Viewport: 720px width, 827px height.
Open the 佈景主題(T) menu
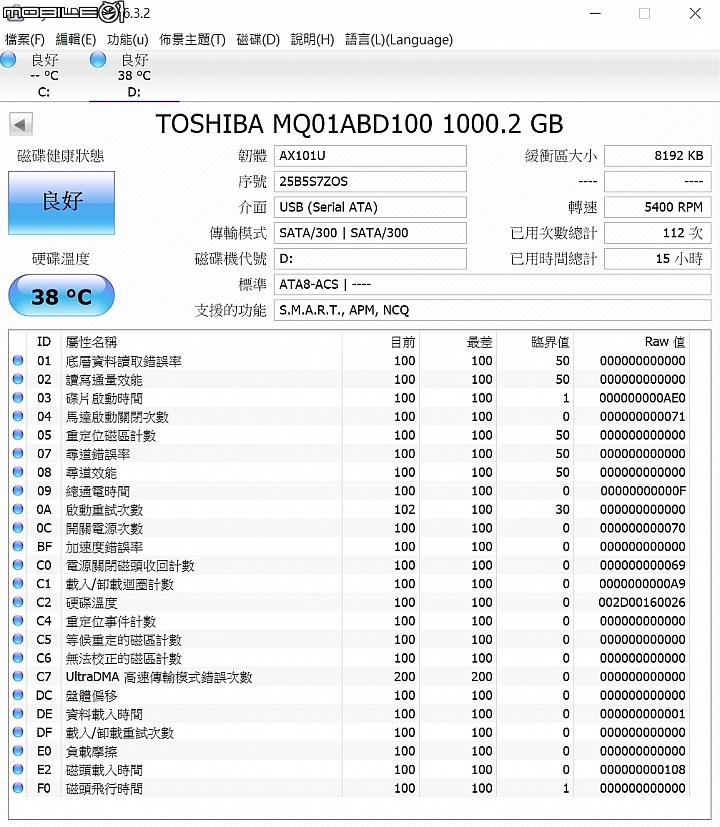pos(193,40)
